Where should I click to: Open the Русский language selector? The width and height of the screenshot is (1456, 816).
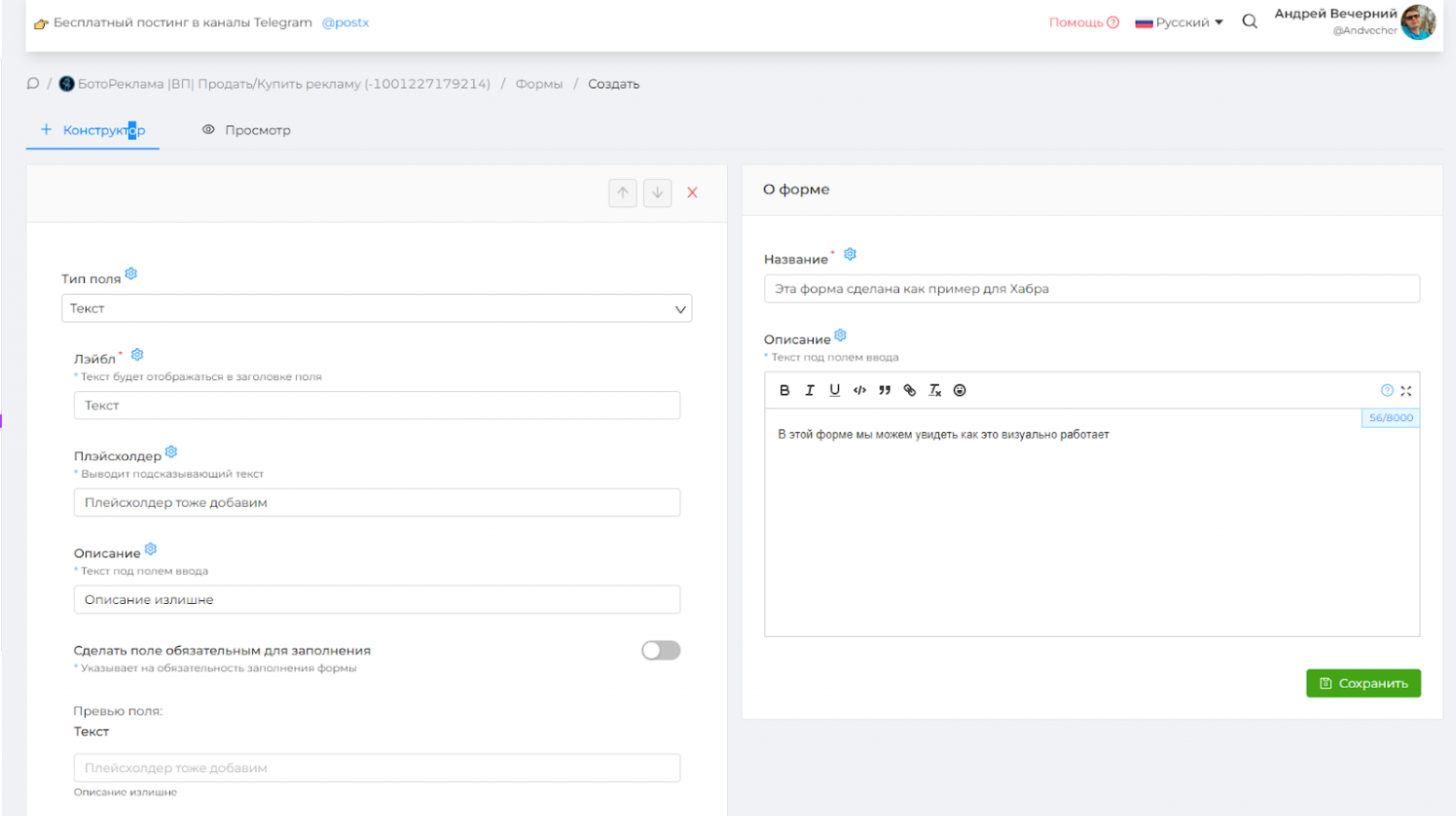point(1179,22)
